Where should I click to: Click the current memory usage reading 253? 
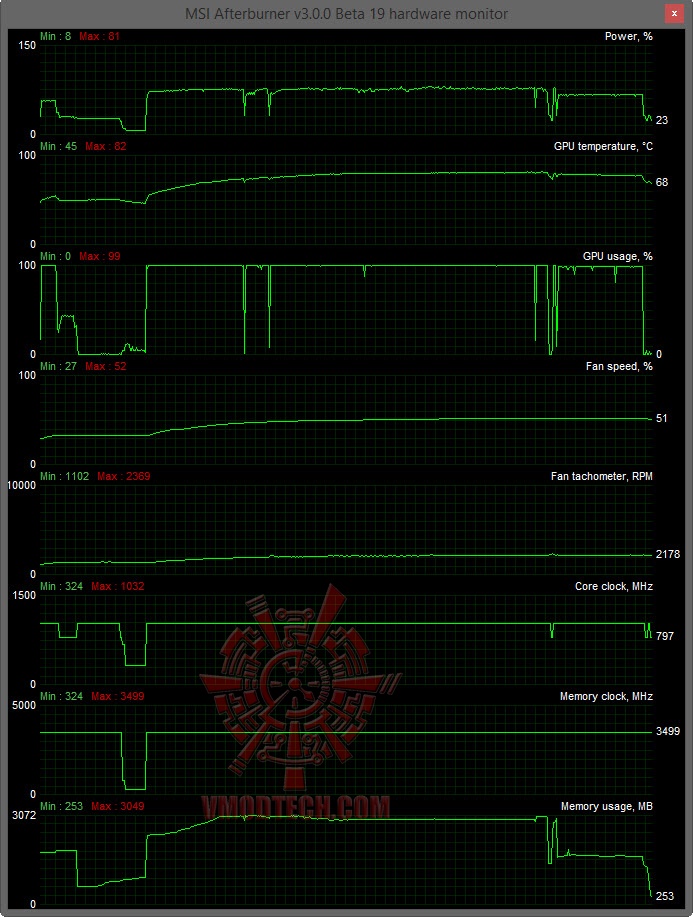665,896
